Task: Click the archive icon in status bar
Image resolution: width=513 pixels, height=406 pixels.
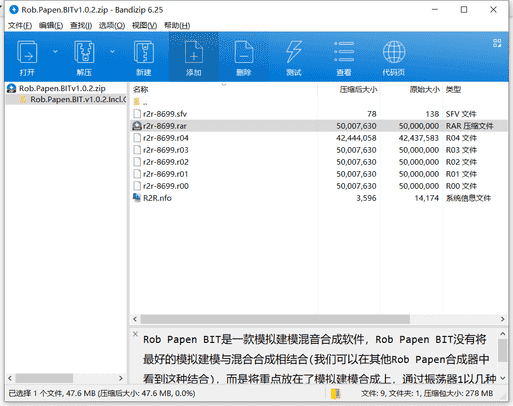Action: 335,393
